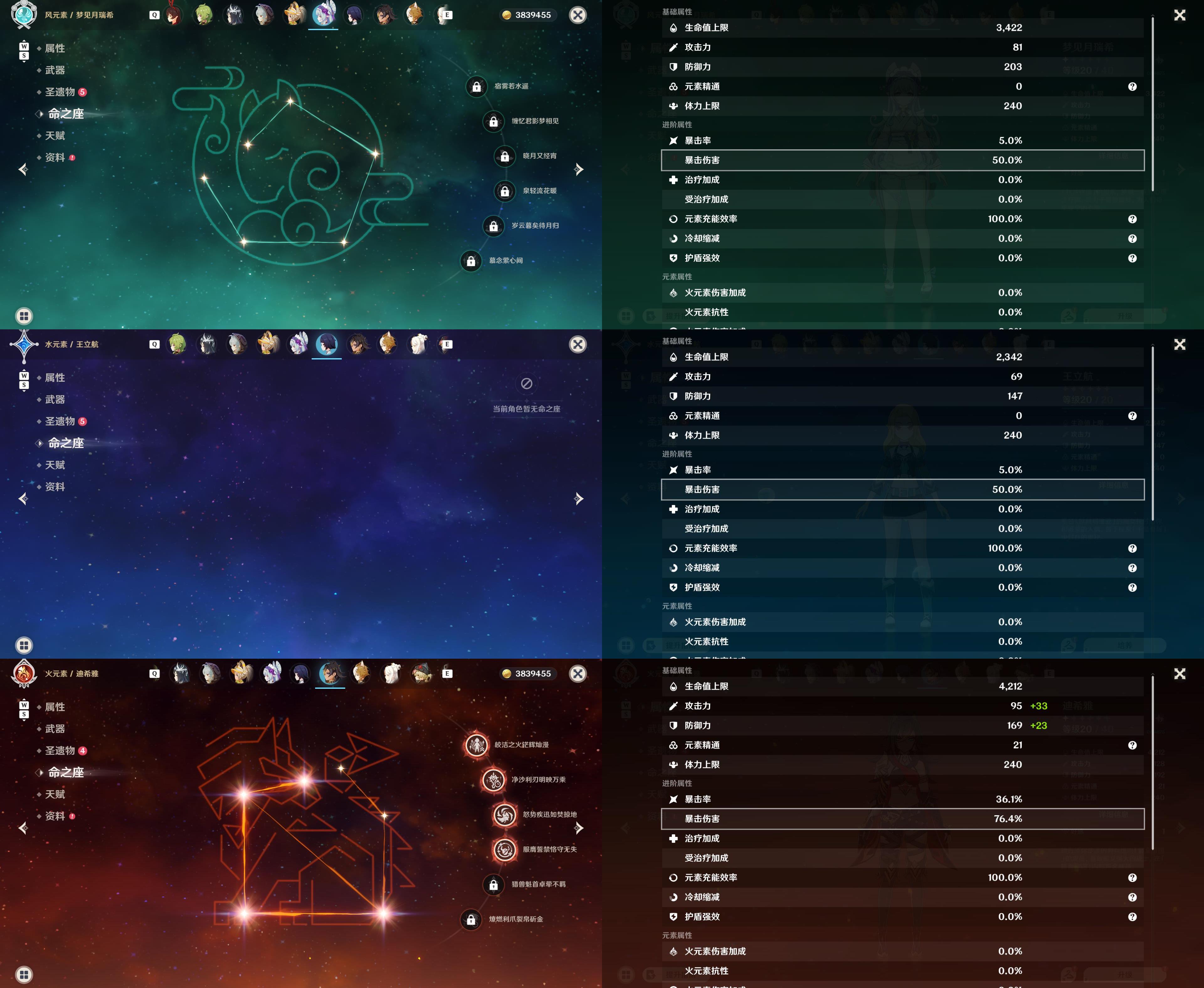This screenshot has width=1204, height=988.
Task: Select the constellation icon for 净沙利刃明映万乘
Action: [493, 780]
